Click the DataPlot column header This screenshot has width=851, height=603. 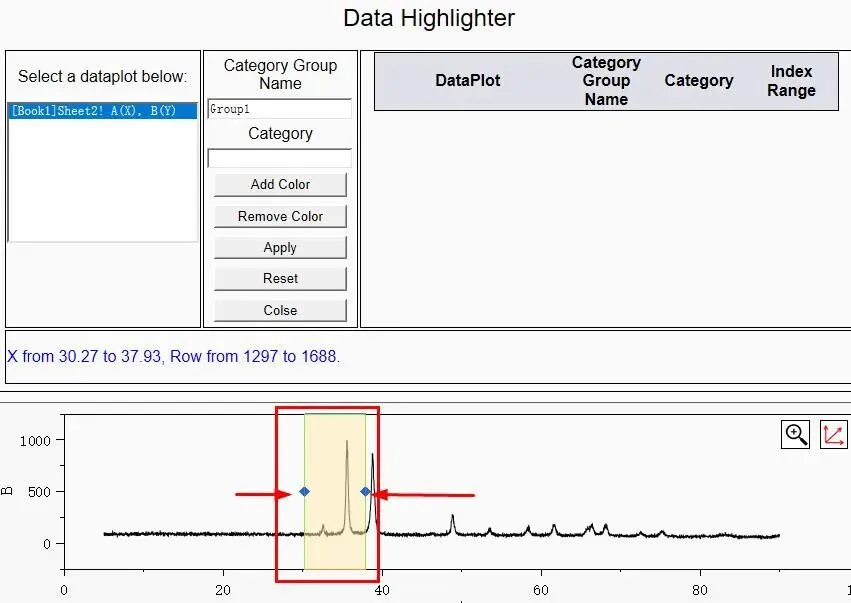[467, 80]
